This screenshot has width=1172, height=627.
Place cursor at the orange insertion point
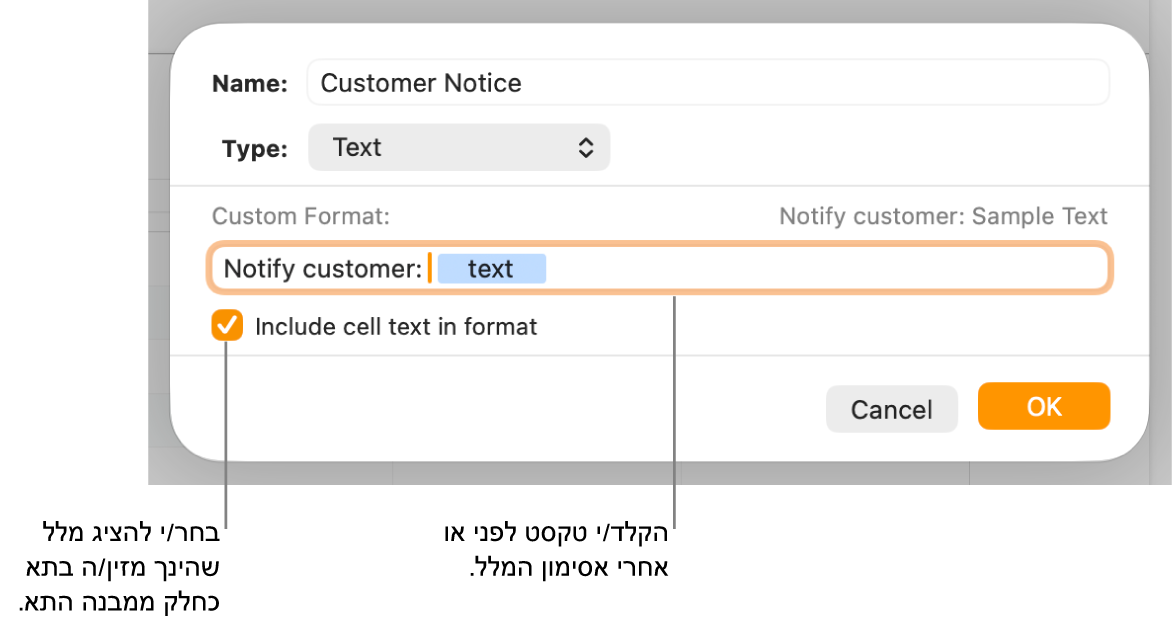430,269
